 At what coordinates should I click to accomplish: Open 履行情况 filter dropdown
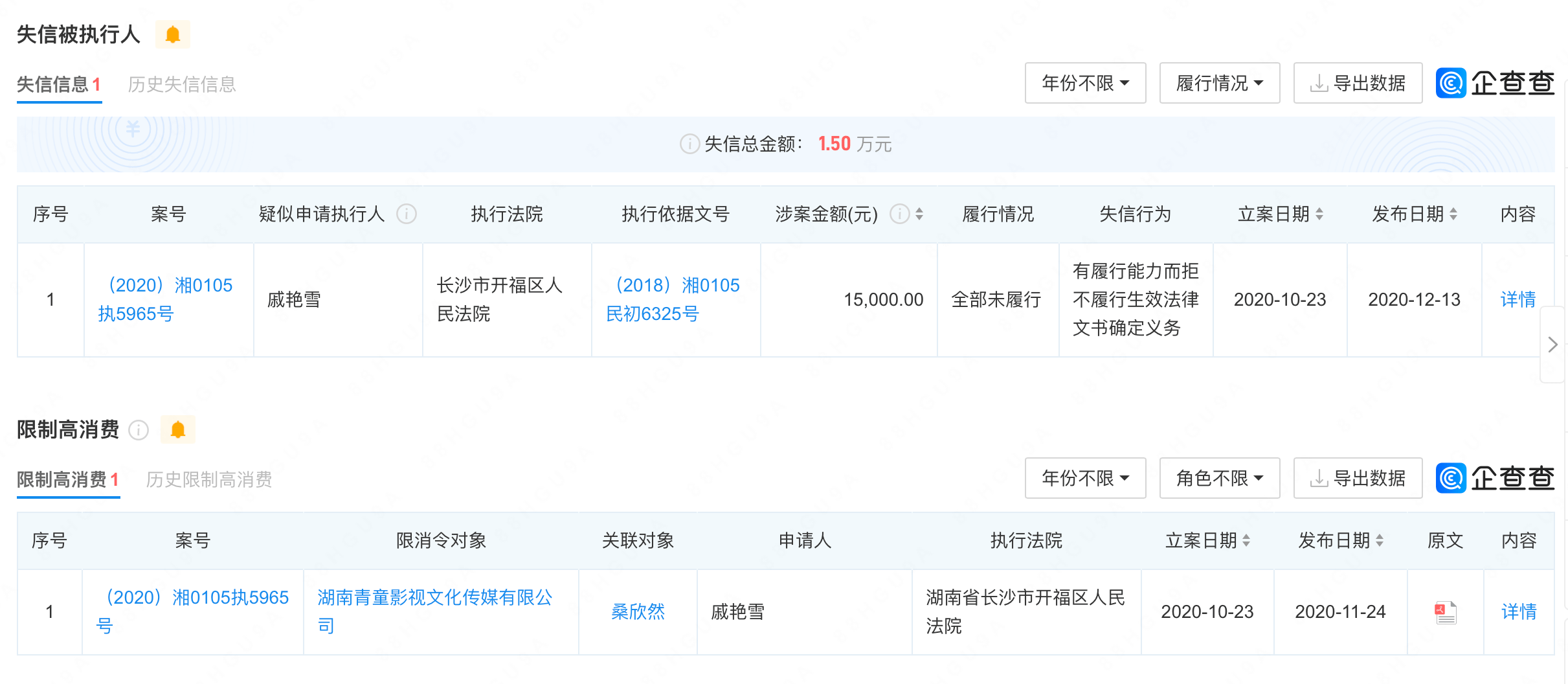click(x=1220, y=83)
